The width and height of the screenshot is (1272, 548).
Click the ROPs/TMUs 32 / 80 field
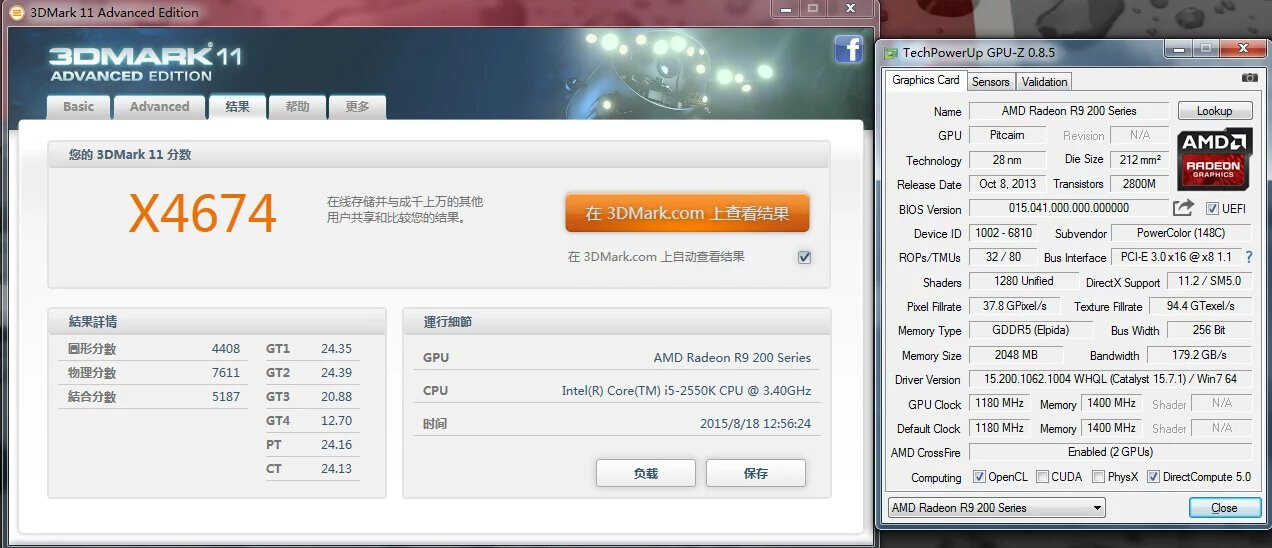point(1003,257)
